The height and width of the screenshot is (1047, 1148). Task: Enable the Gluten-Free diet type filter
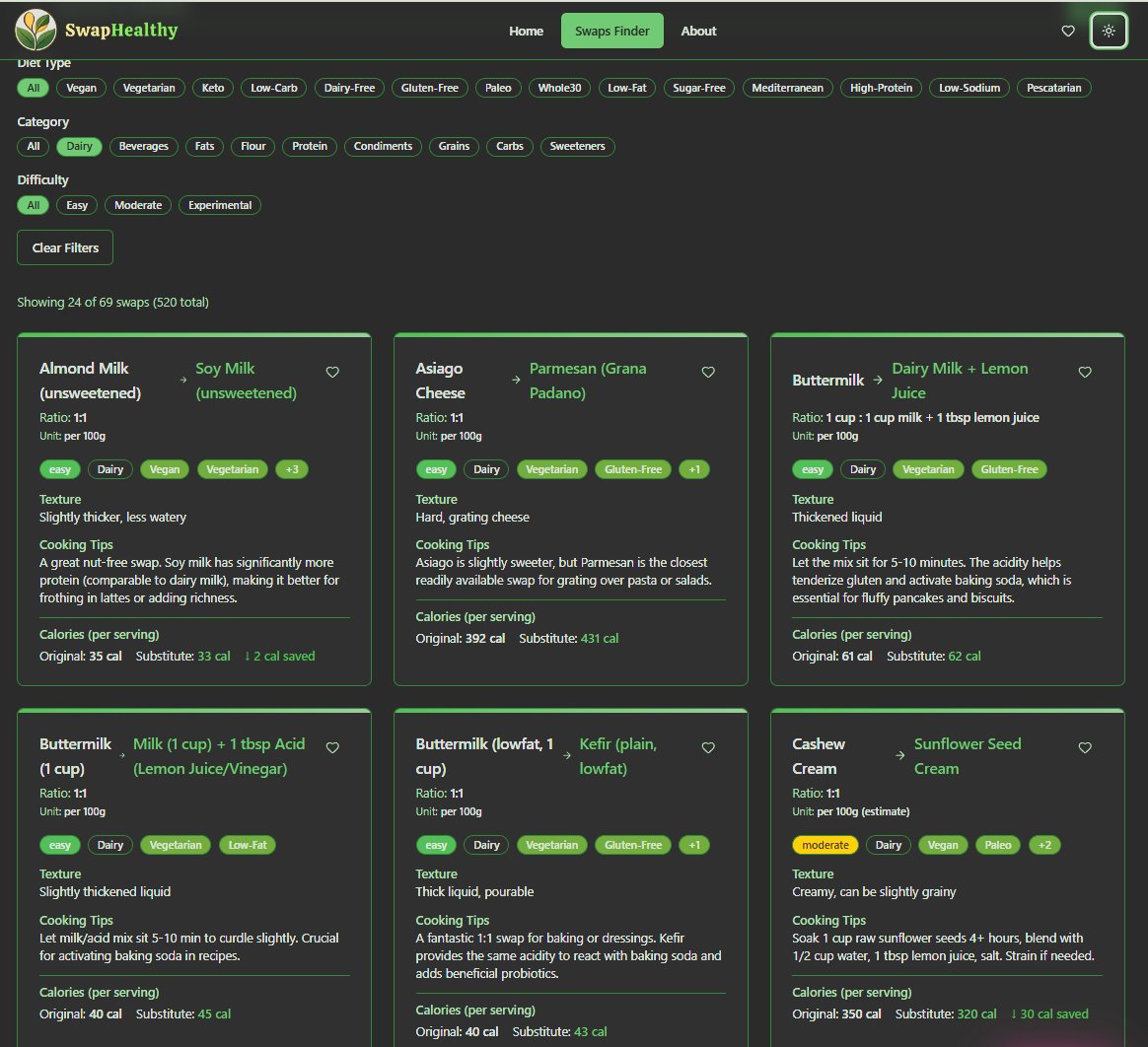click(430, 88)
